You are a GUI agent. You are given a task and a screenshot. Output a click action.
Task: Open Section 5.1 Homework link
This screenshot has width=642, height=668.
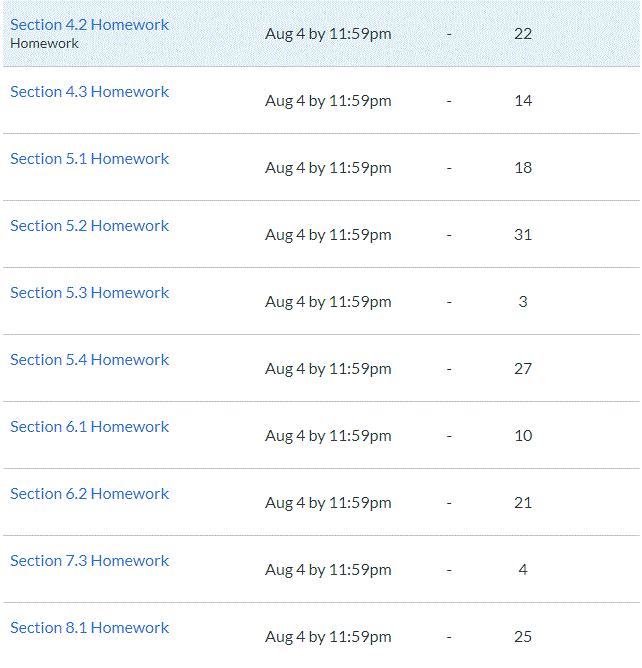[x=89, y=158]
